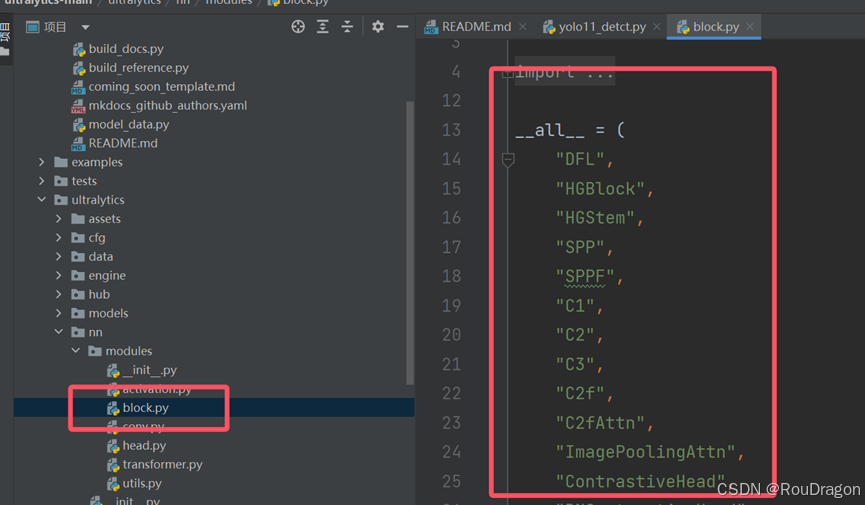
Task: Select mkdocs_github_authors.yaml file
Action: click(168, 105)
